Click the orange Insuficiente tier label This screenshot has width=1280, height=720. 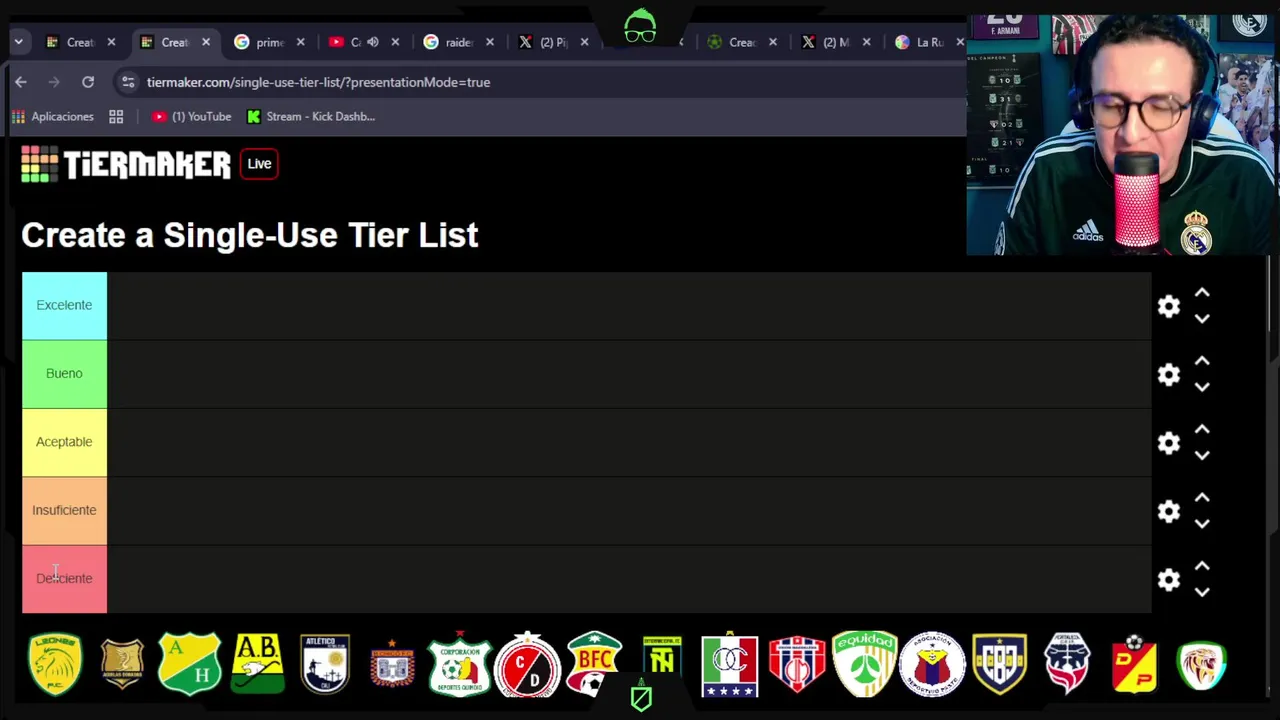point(64,510)
